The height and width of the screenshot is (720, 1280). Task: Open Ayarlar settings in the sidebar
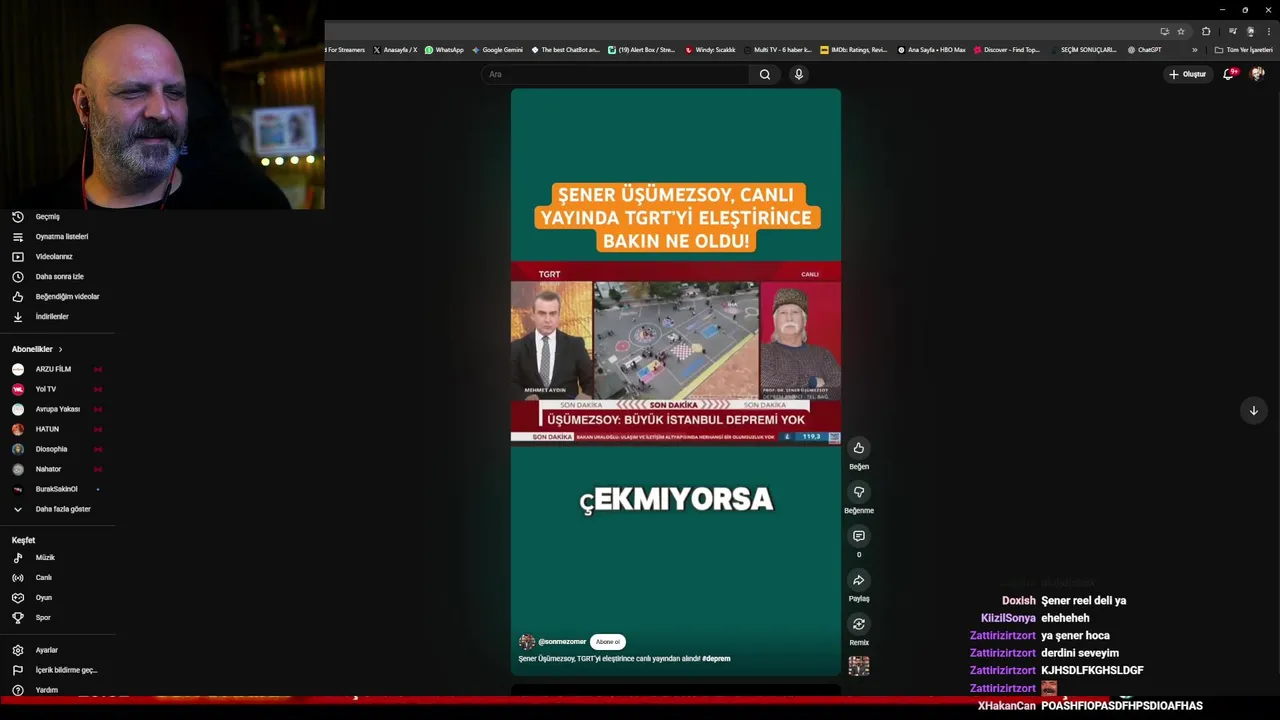coord(46,650)
